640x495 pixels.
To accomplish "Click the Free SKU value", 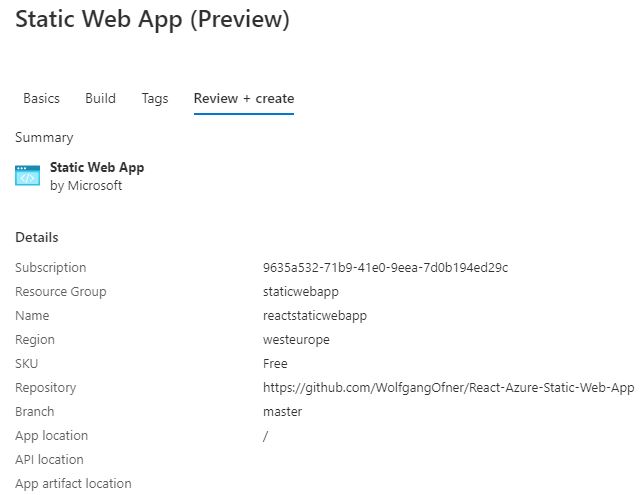I will coord(275,364).
